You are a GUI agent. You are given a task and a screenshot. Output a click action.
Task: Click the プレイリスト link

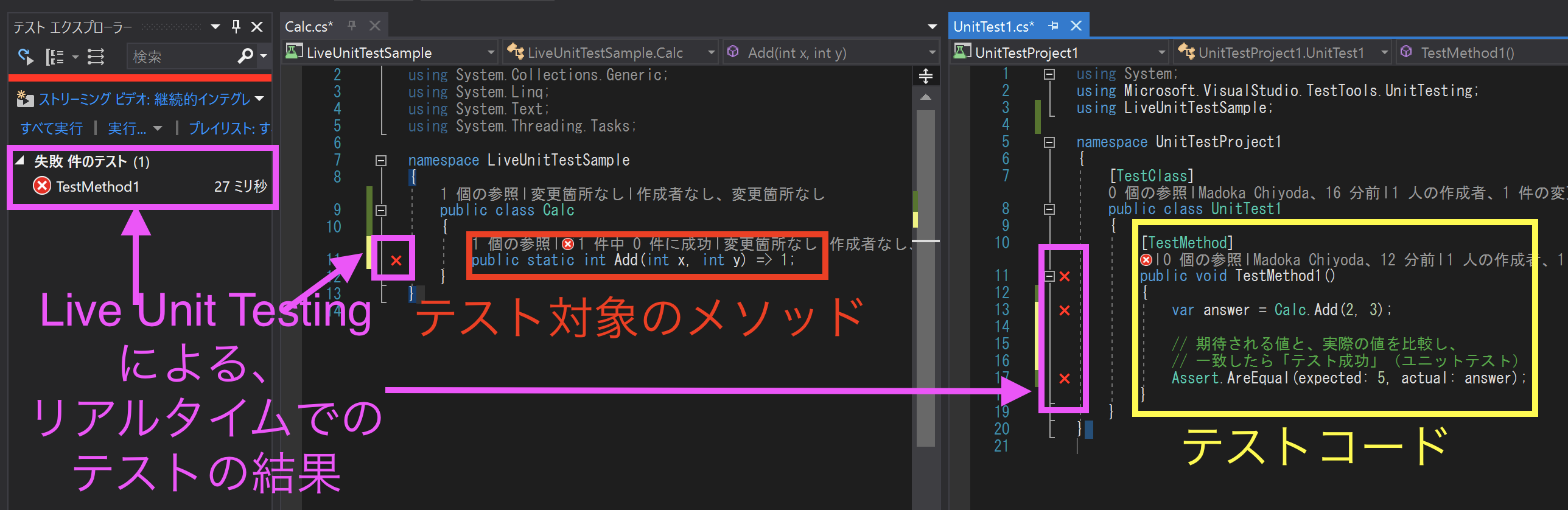point(229,128)
